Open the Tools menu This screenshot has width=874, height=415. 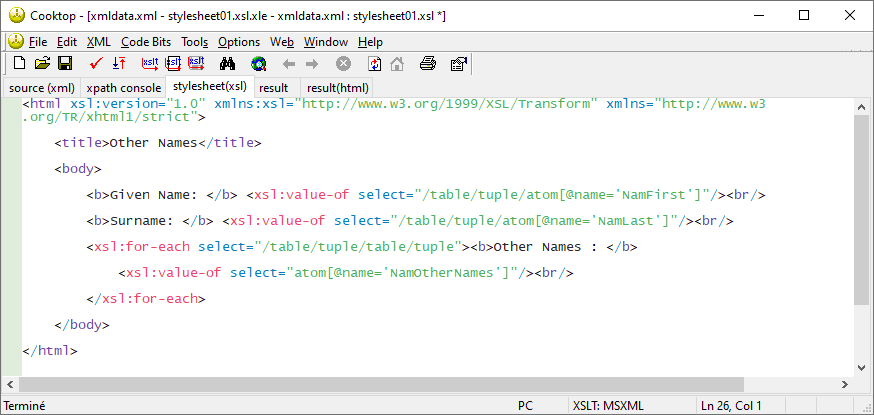tap(195, 42)
